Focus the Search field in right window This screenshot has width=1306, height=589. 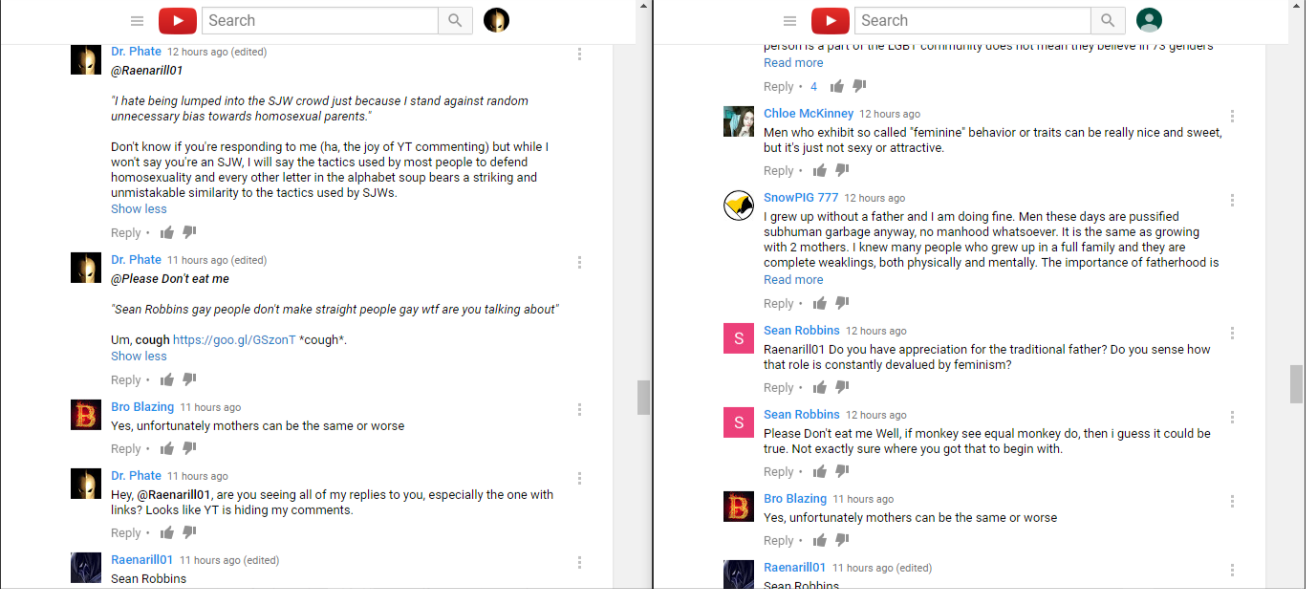pos(972,21)
